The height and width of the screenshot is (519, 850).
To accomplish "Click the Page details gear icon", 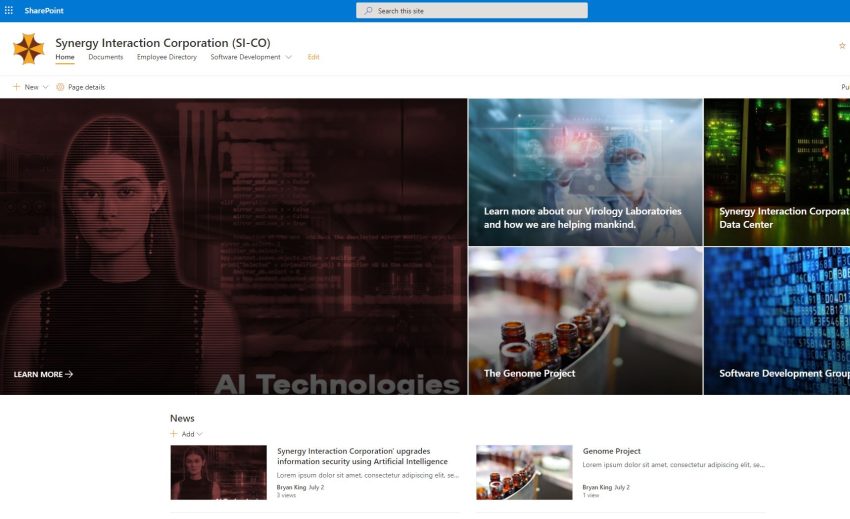I will [60, 87].
